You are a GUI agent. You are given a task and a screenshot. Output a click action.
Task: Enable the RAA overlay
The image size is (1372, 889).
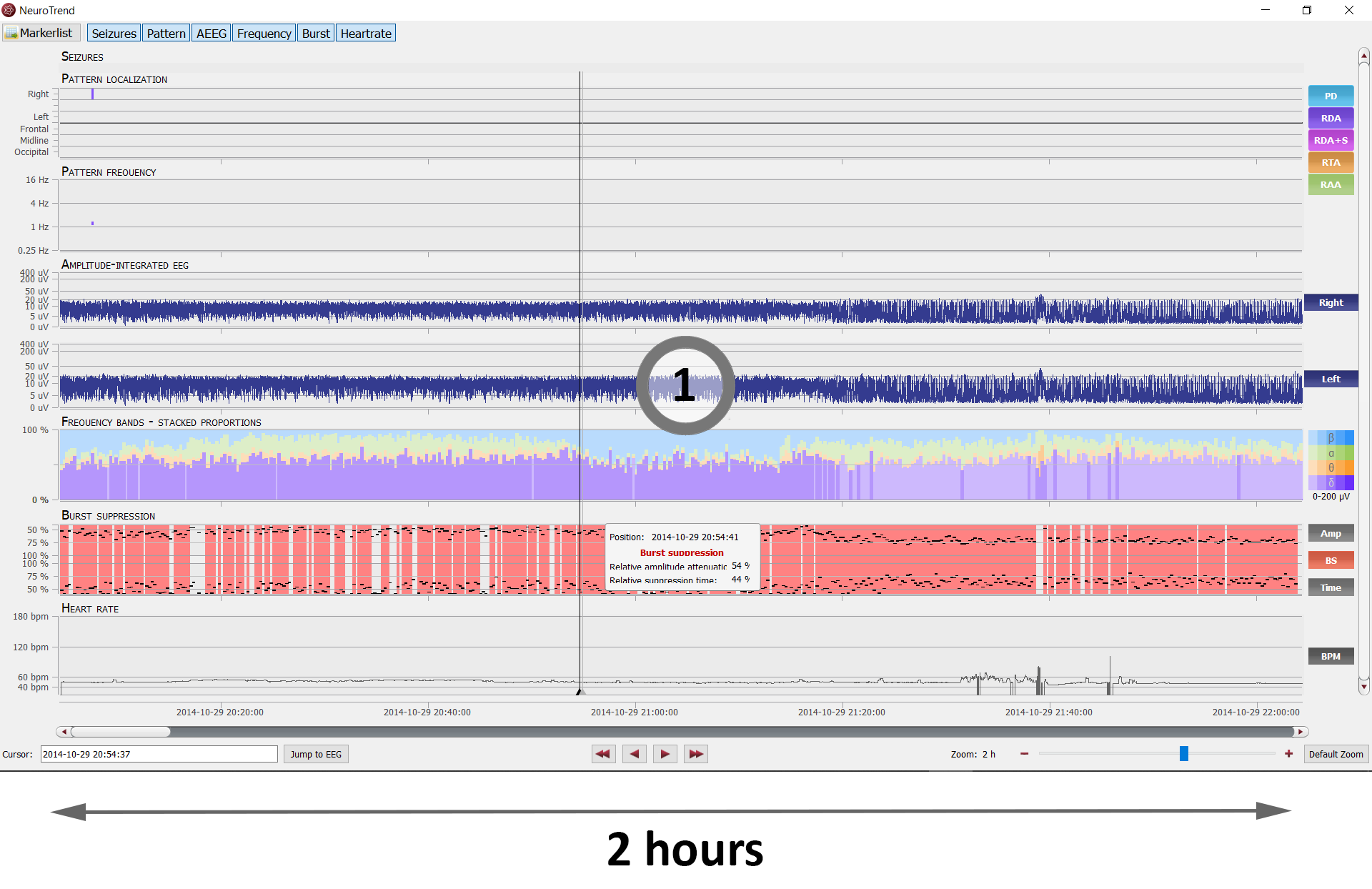[1331, 184]
